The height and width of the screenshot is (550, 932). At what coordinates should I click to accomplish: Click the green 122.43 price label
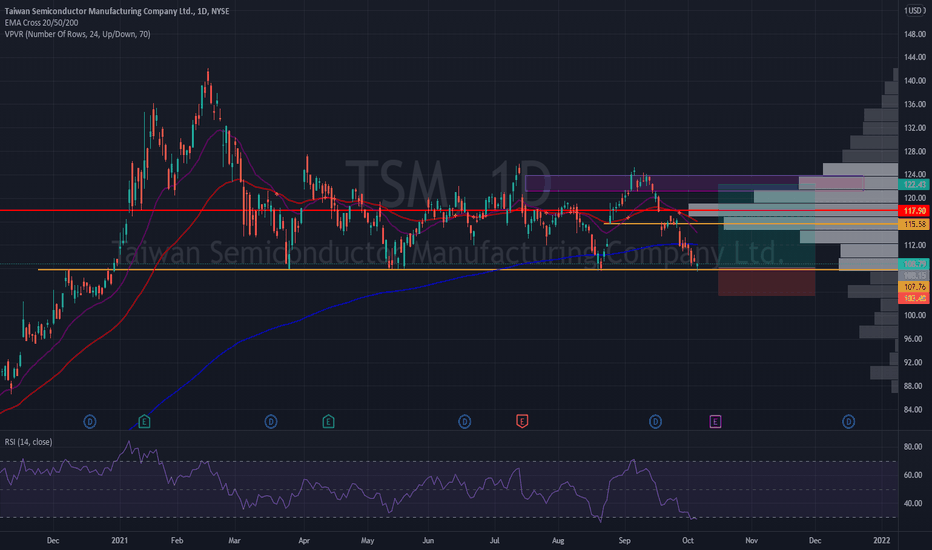tap(914, 185)
